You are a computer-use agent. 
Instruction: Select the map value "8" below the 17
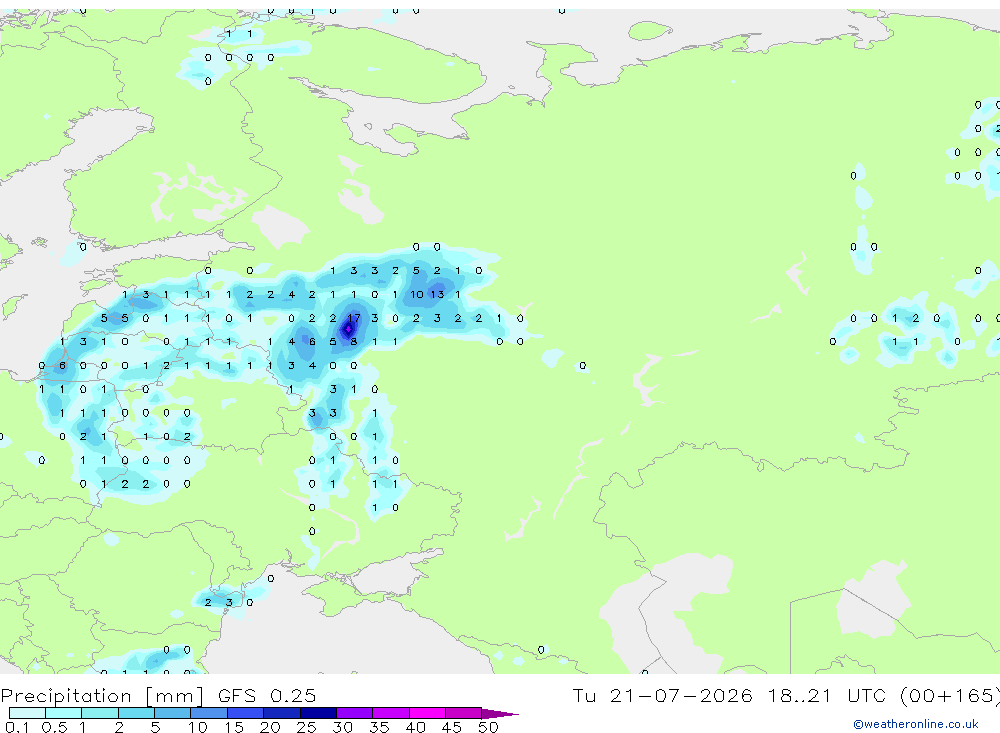click(354, 341)
